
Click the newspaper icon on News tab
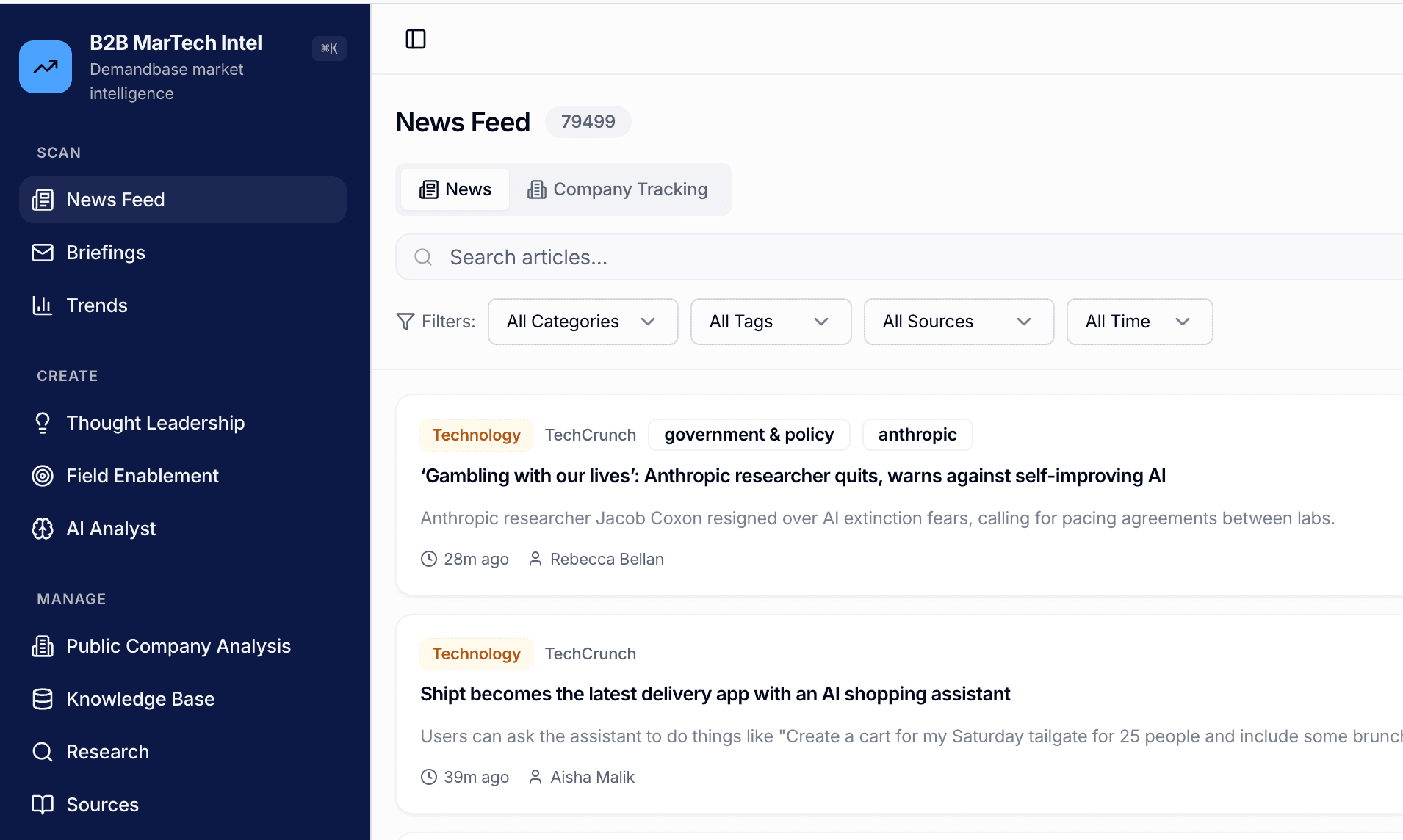point(429,189)
